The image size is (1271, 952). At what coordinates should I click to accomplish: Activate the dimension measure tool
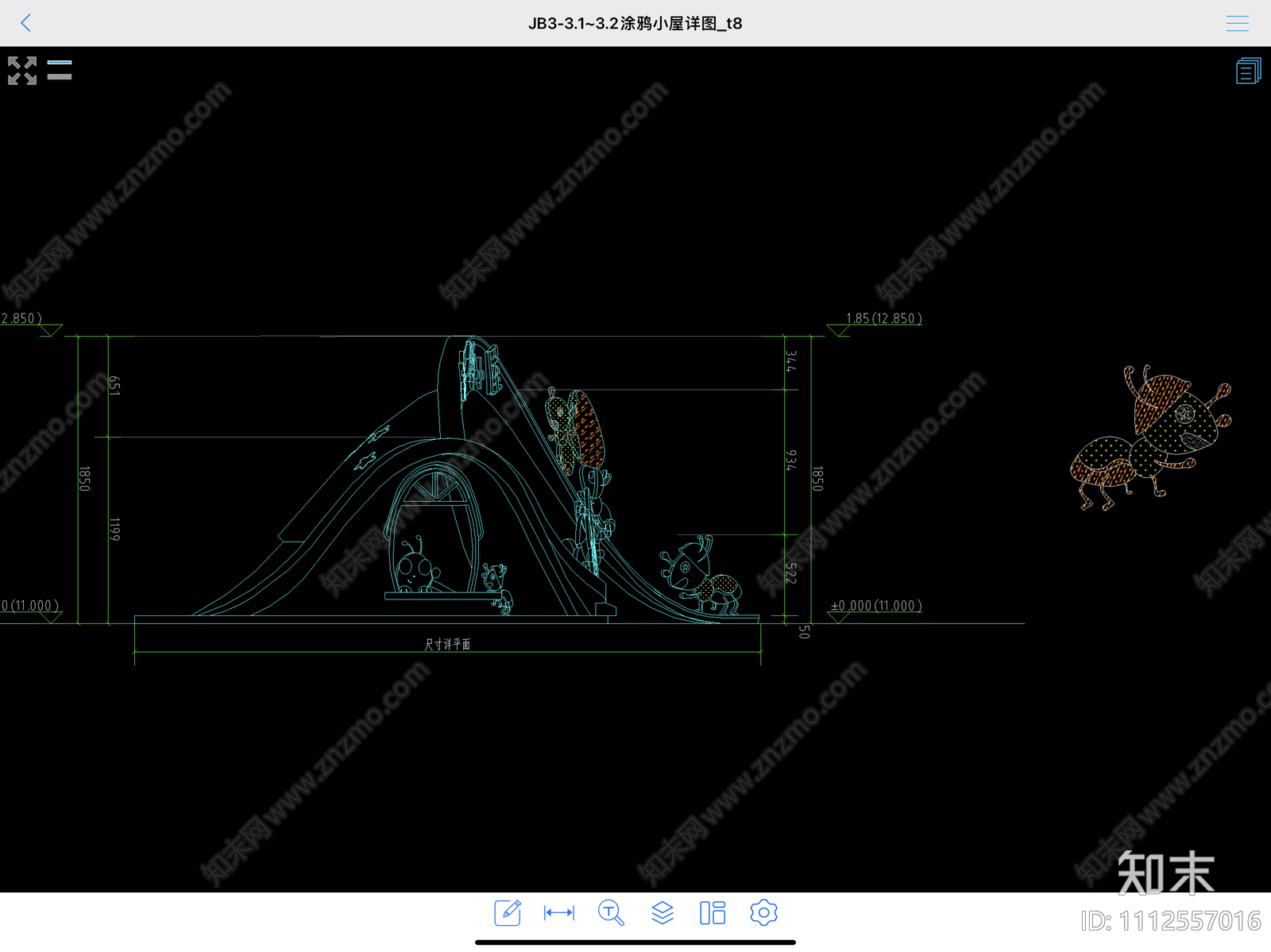coord(559,912)
